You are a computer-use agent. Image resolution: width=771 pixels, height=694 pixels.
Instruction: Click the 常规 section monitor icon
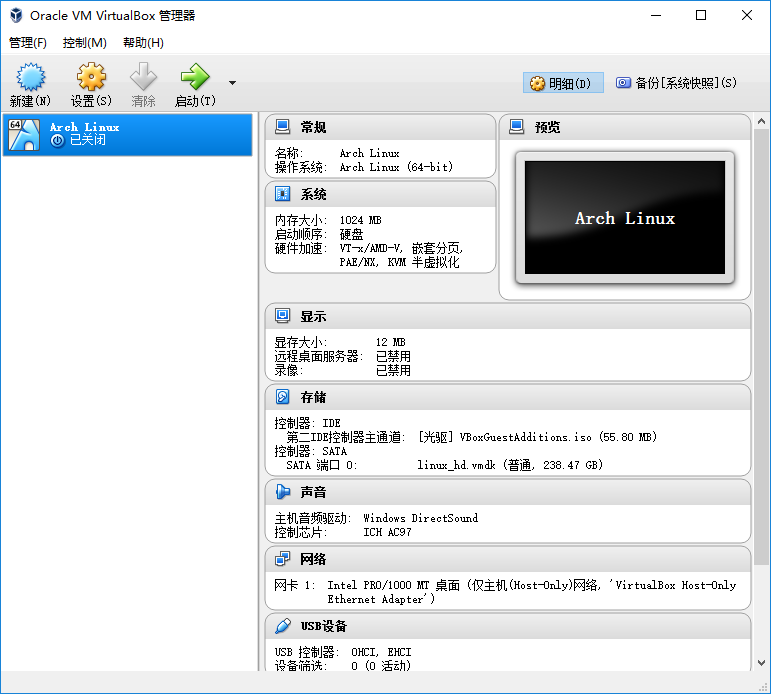coord(283,127)
